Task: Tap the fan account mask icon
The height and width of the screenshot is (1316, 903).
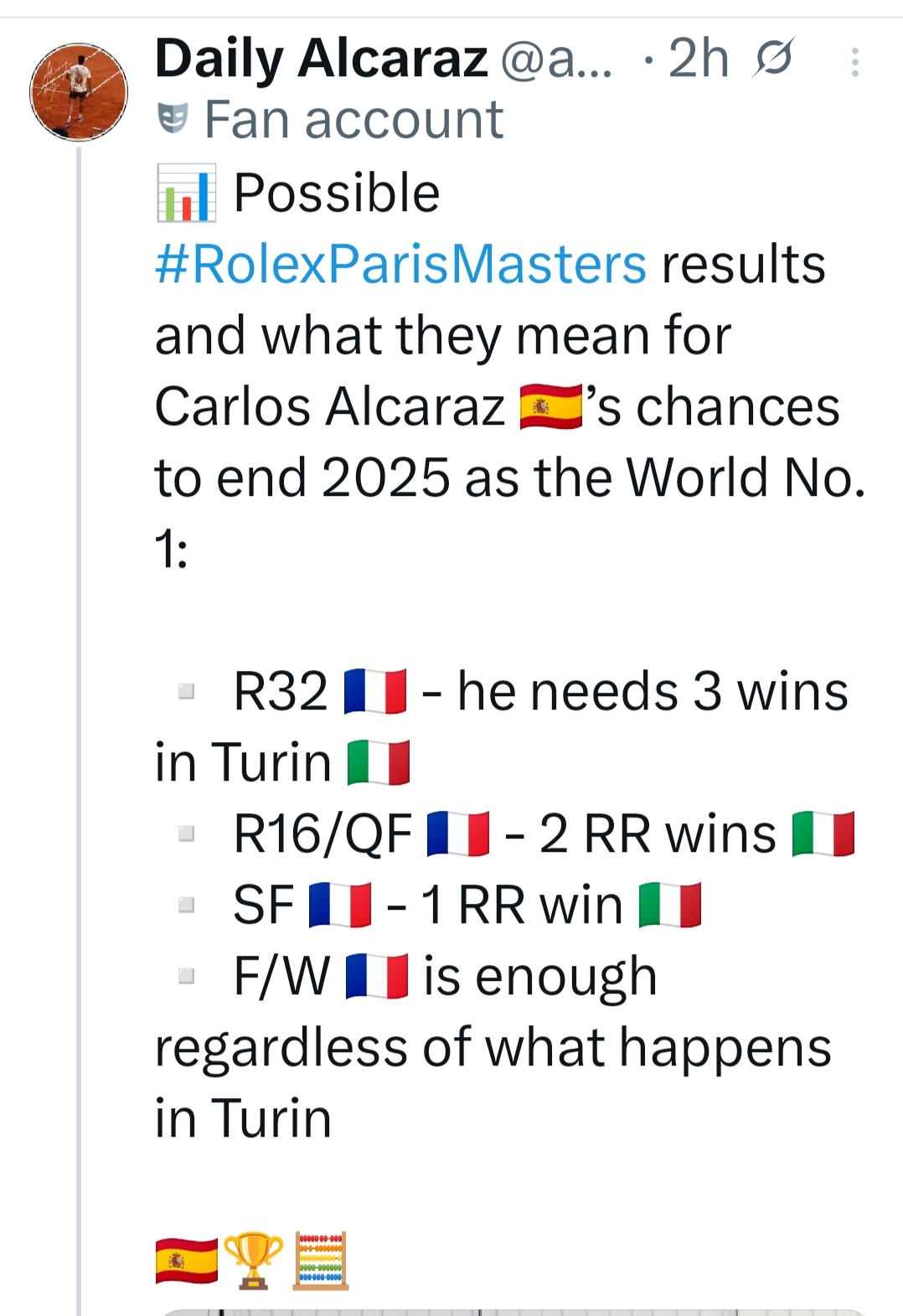Action: click(x=173, y=120)
